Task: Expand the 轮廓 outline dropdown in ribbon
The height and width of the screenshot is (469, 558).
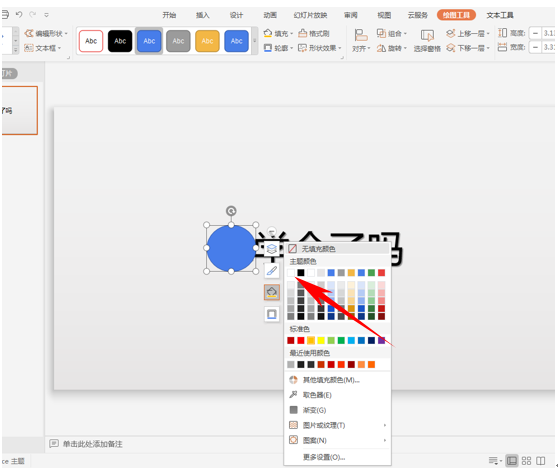Action: click(291, 48)
